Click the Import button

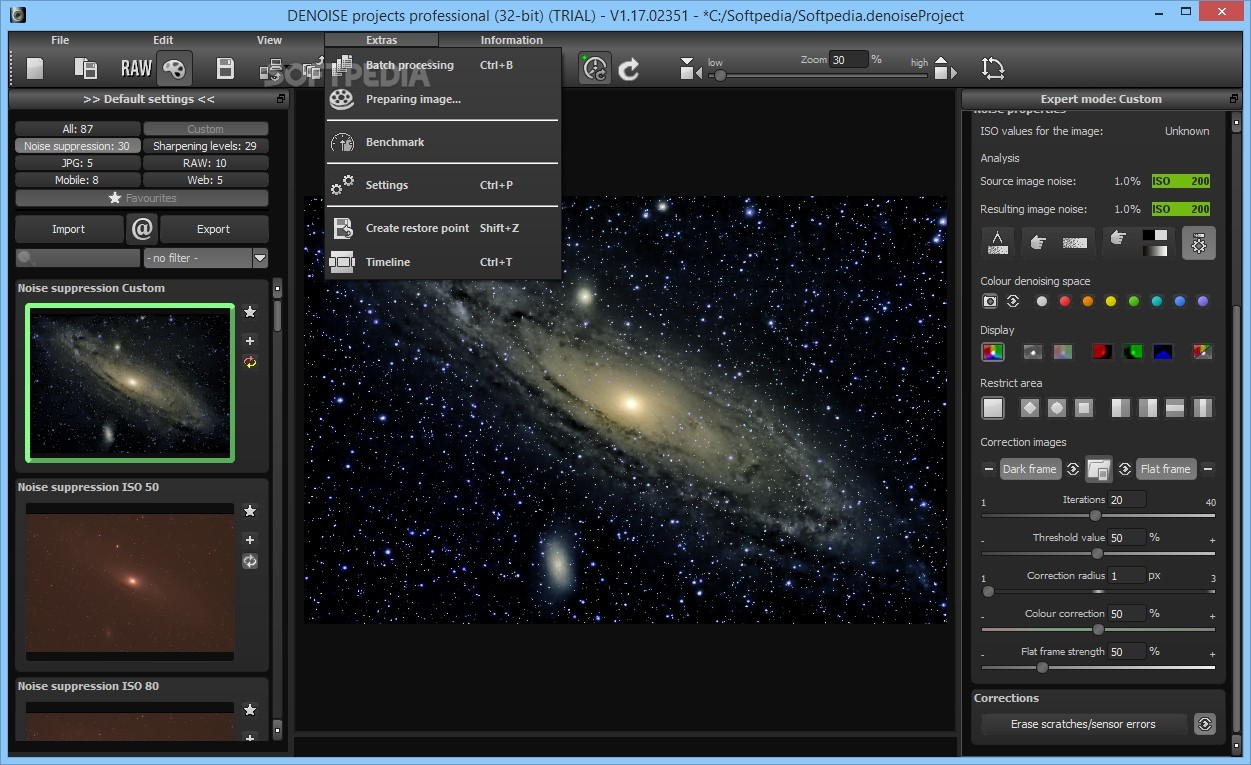click(x=69, y=229)
